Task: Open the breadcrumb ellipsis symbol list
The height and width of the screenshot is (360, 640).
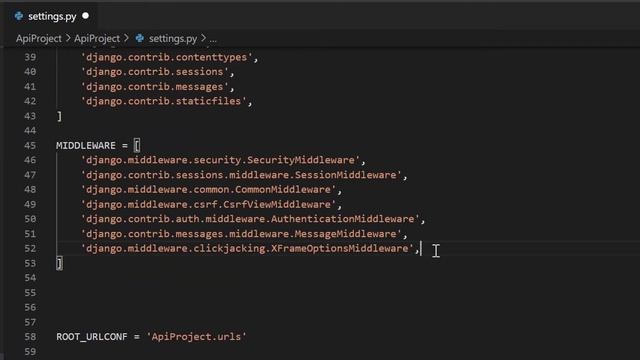Action: (213, 40)
